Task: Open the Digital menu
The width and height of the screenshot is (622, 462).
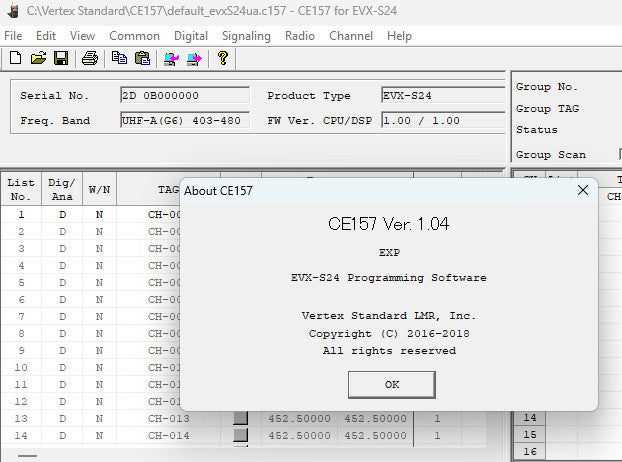Action: [x=191, y=36]
